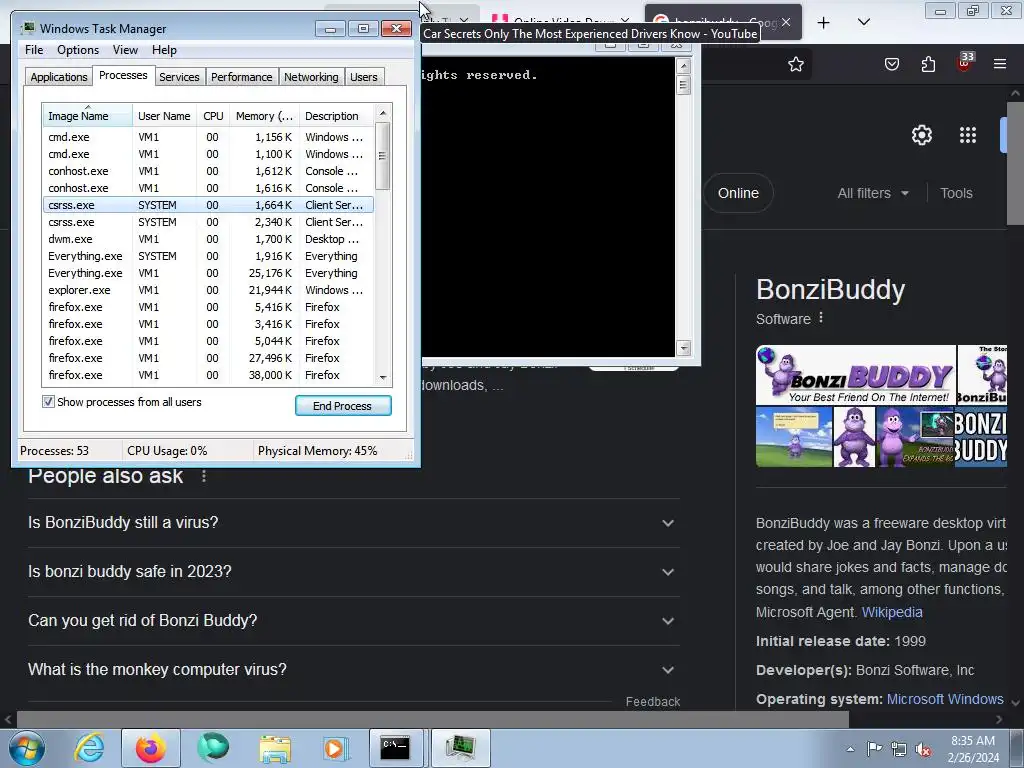Follow the Wikipedia link in the BonziBuddy panel
This screenshot has height=768, width=1024.
pyautogui.click(x=892, y=612)
